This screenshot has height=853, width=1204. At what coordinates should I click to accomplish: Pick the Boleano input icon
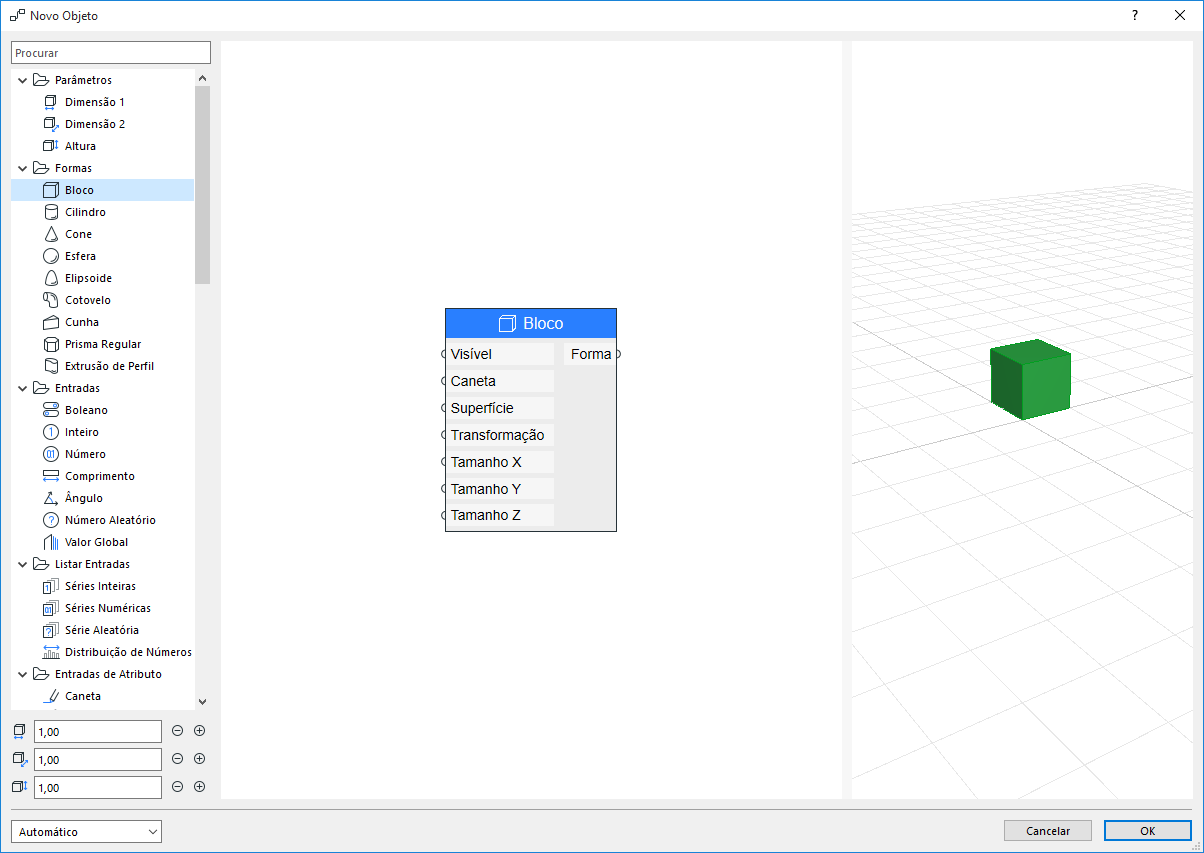point(52,410)
